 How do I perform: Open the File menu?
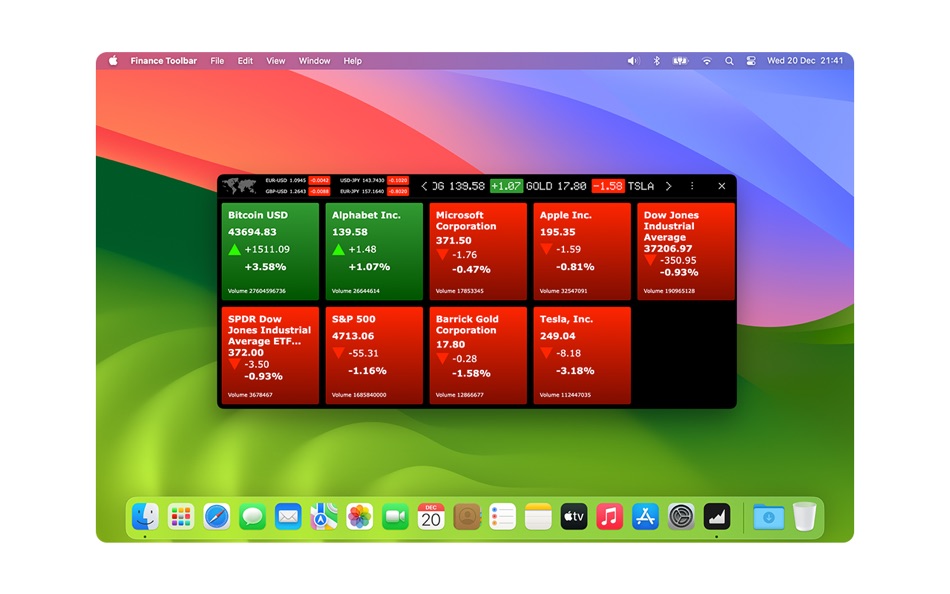[x=217, y=61]
